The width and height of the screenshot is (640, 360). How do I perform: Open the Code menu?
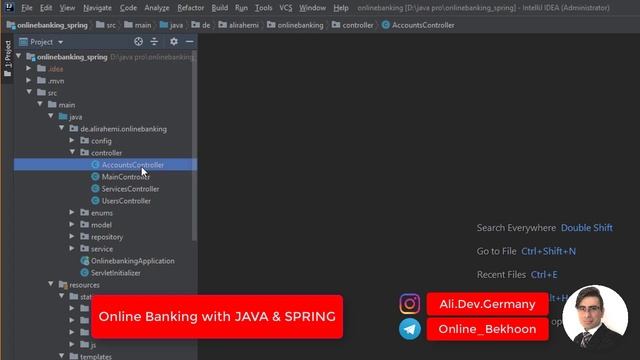(128, 8)
